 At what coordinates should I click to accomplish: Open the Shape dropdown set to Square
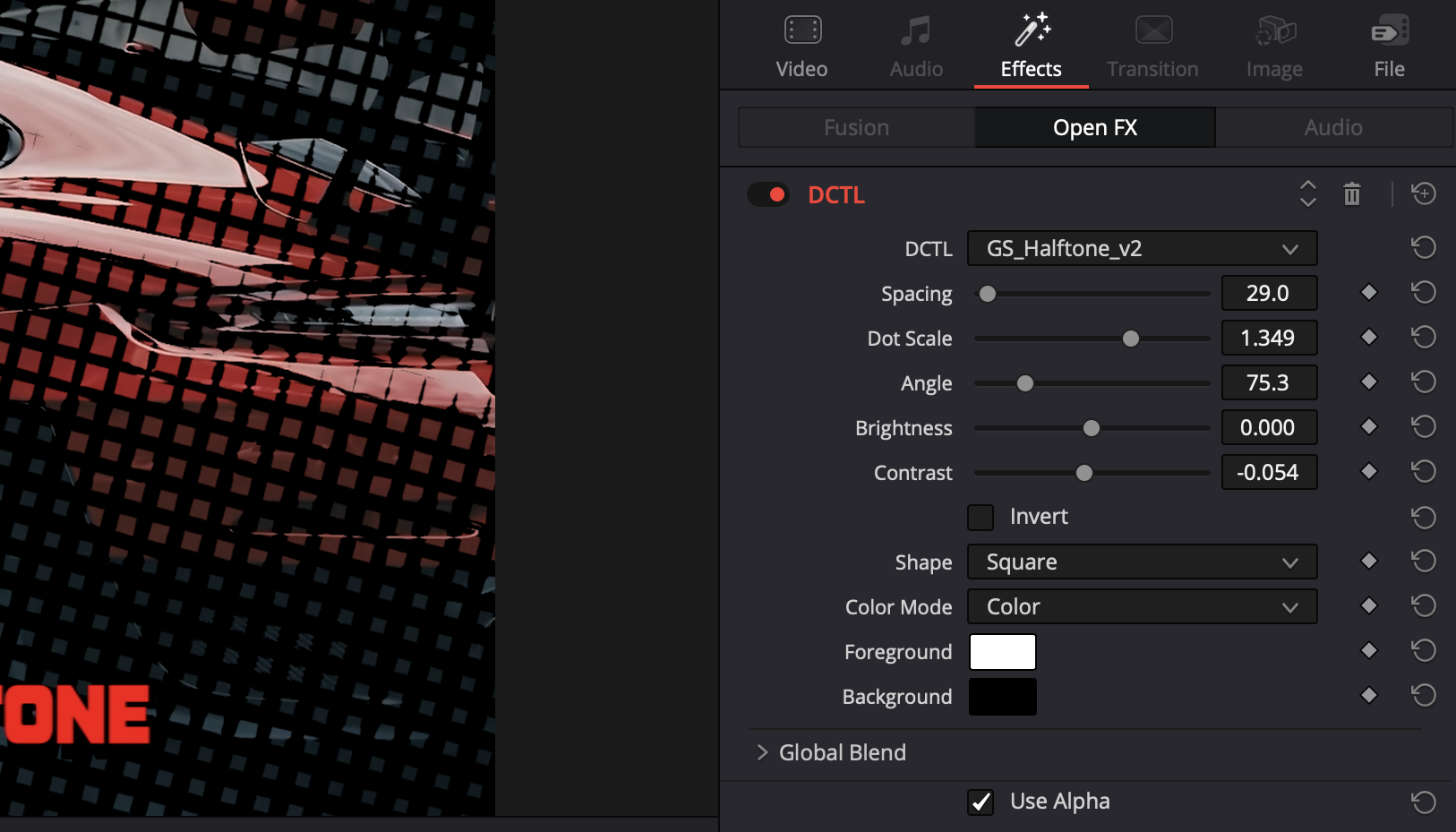pyautogui.click(x=1142, y=562)
